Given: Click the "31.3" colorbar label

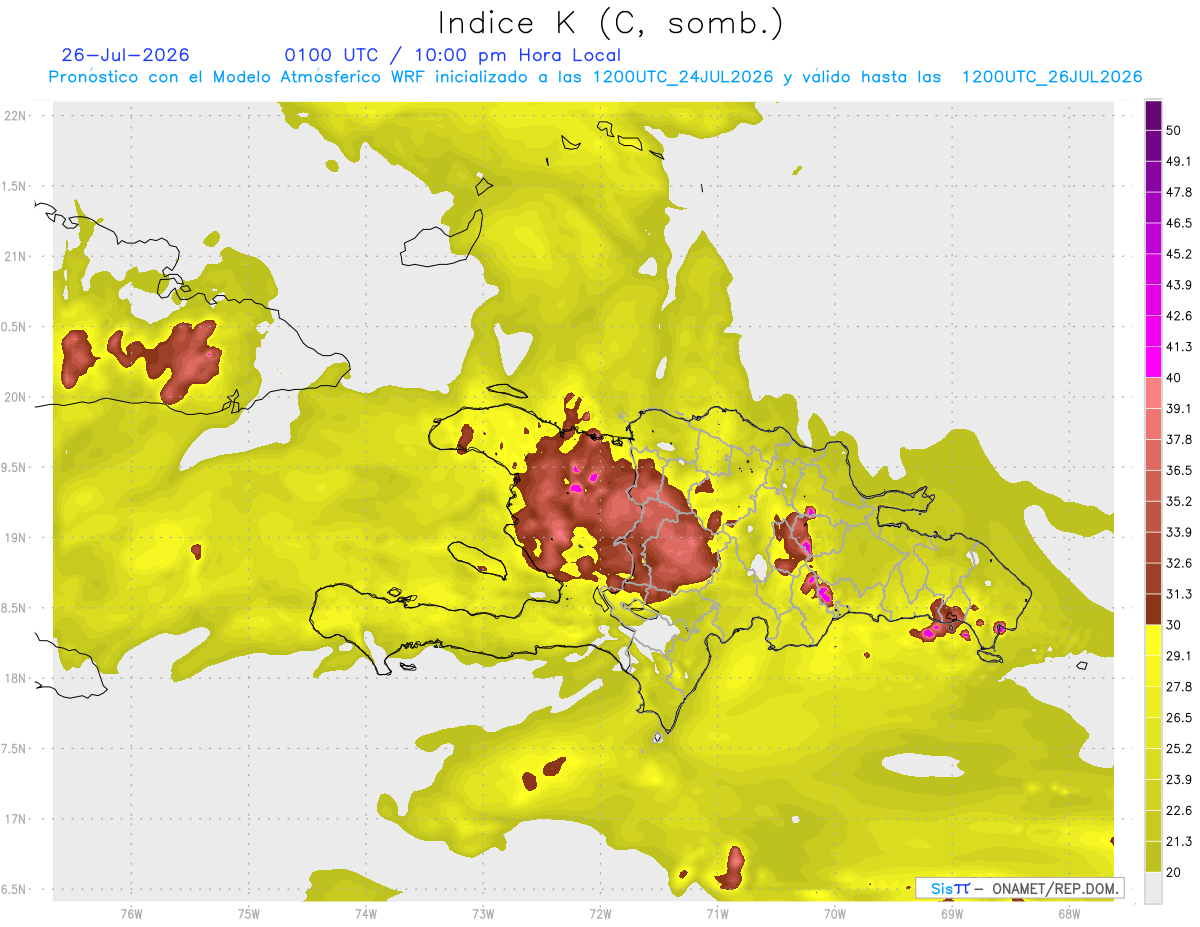Looking at the screenshot, I should tap(1179, 594).
